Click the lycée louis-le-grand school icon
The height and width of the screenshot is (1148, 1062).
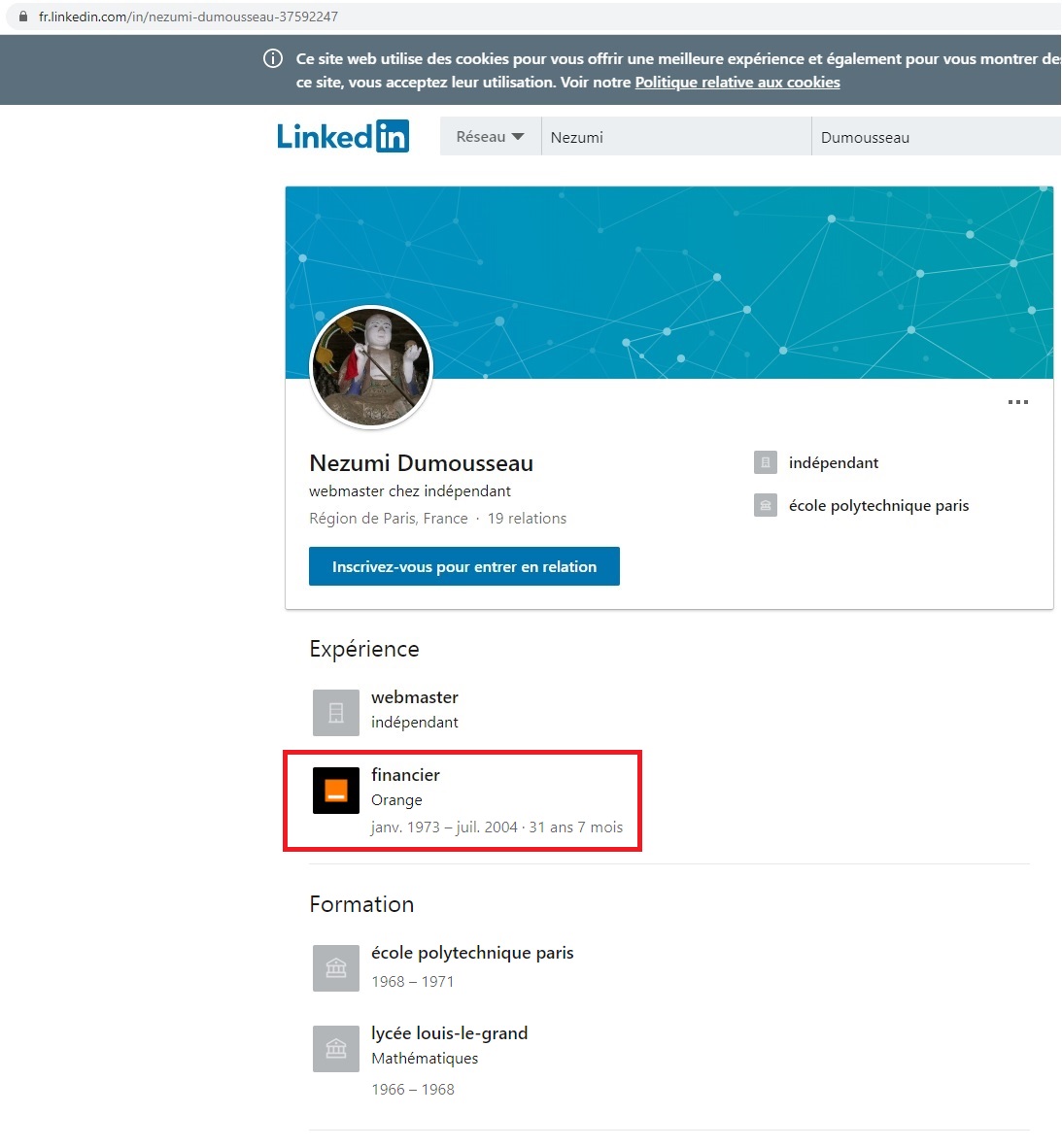tap(336, 1049)
